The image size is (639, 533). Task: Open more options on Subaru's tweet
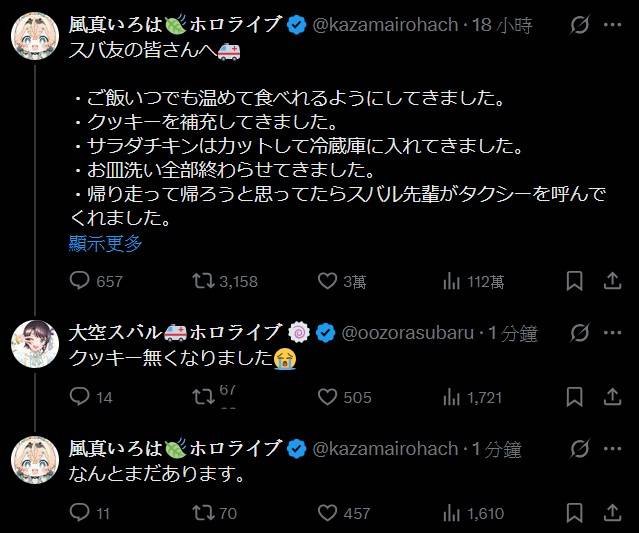[x=613, y=333]
